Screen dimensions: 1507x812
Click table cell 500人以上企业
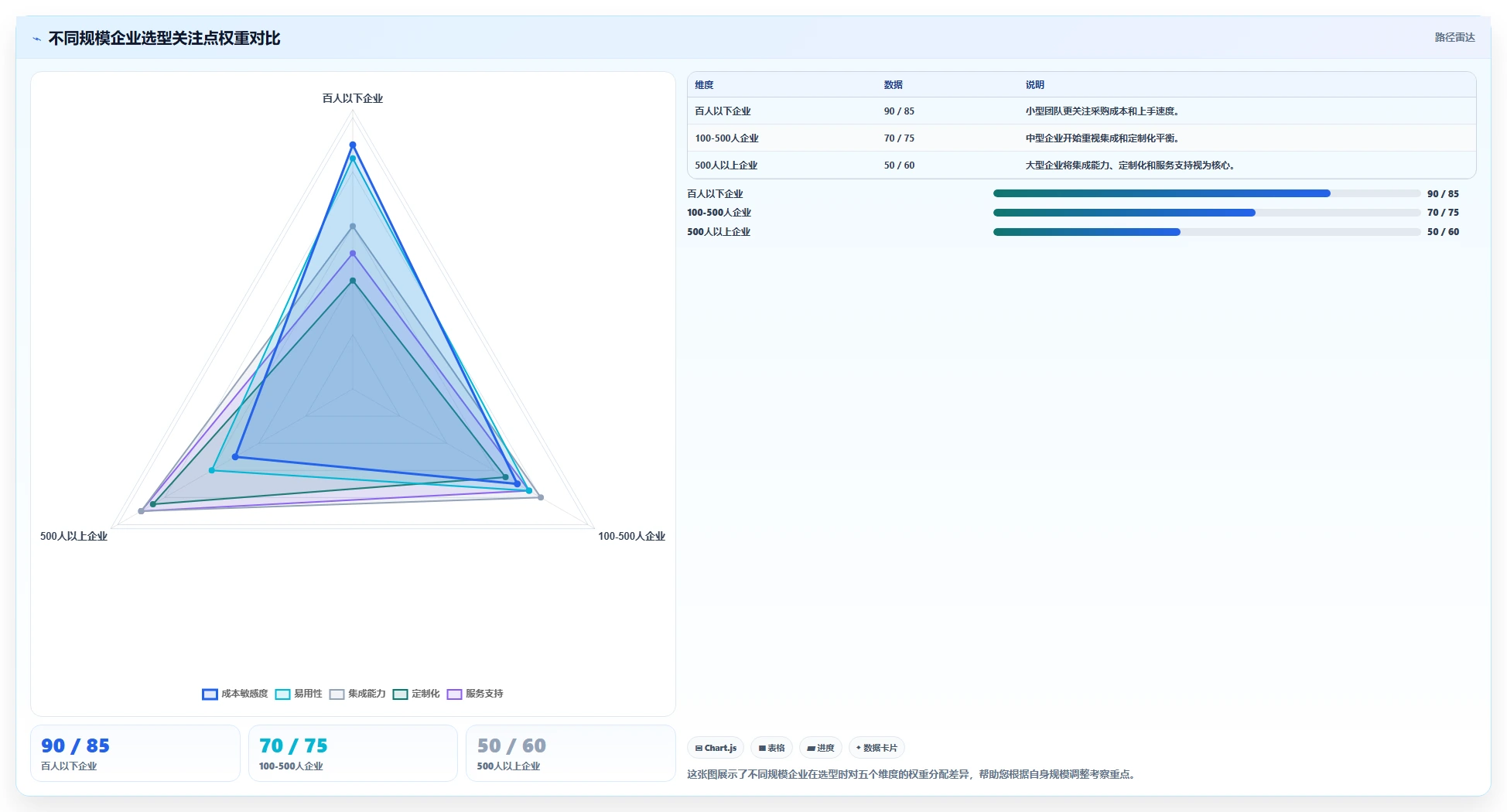726,165
